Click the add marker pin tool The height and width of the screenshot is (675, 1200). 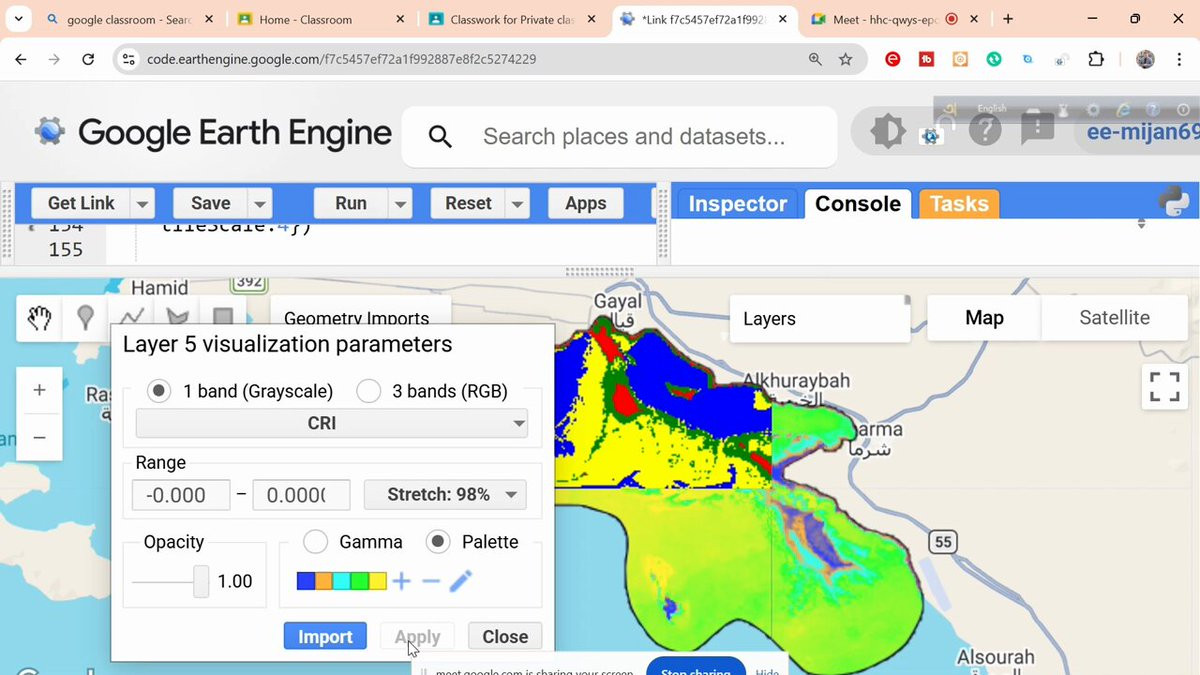tap(85, 319)
